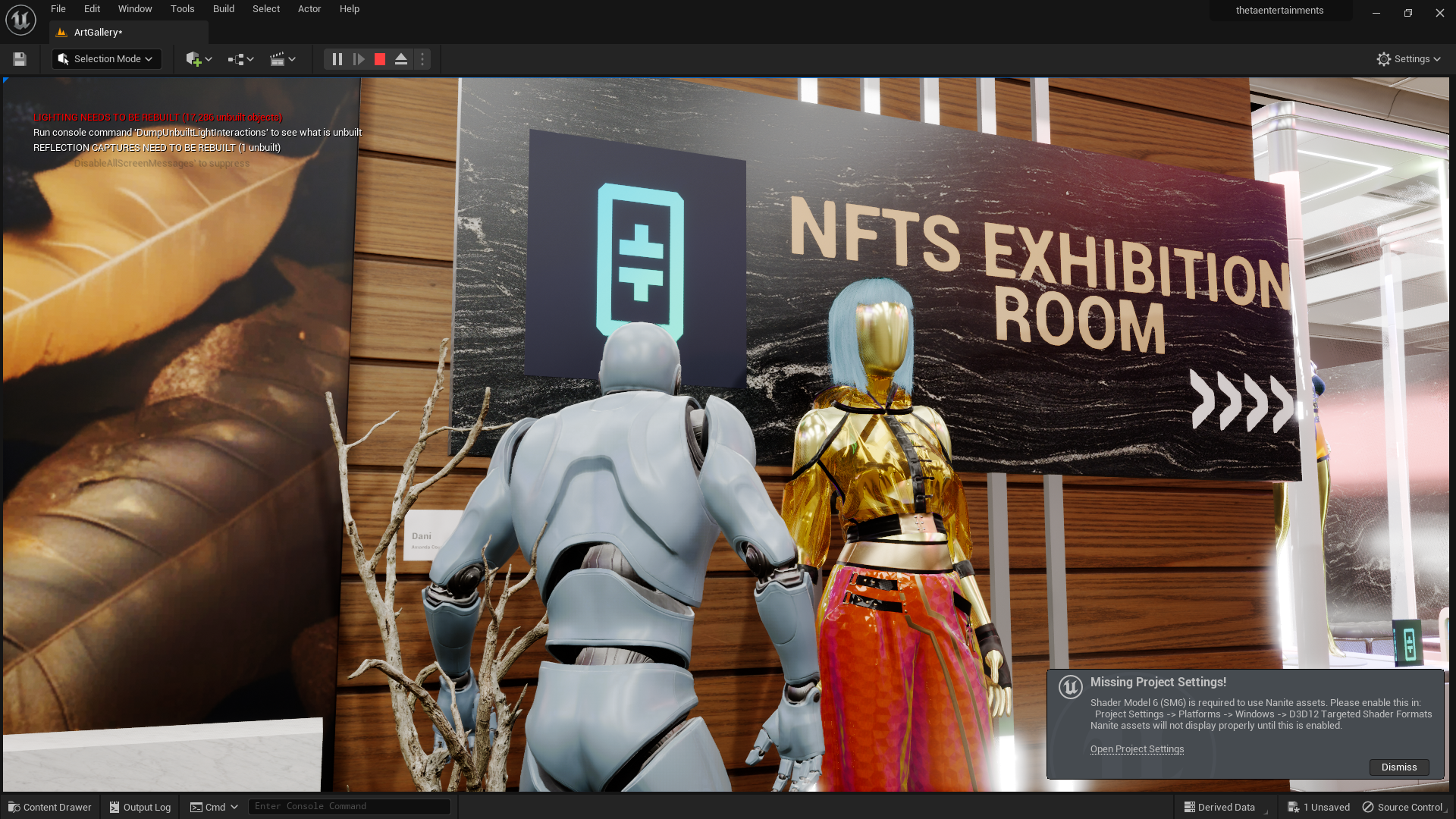This screenshot has height=819, width=1456.
Task: Click the Enter Console Command field
Action: pos(349,807)
